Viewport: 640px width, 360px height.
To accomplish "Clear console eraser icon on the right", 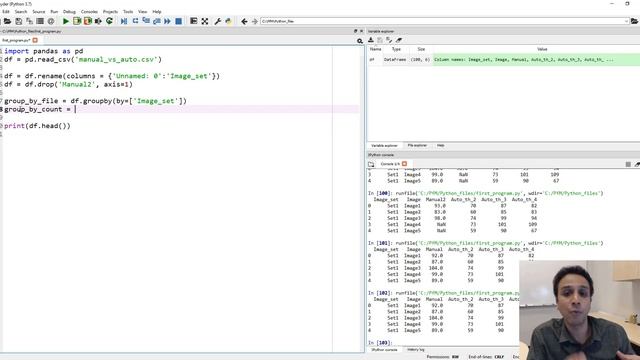I will tap(637, 164).
